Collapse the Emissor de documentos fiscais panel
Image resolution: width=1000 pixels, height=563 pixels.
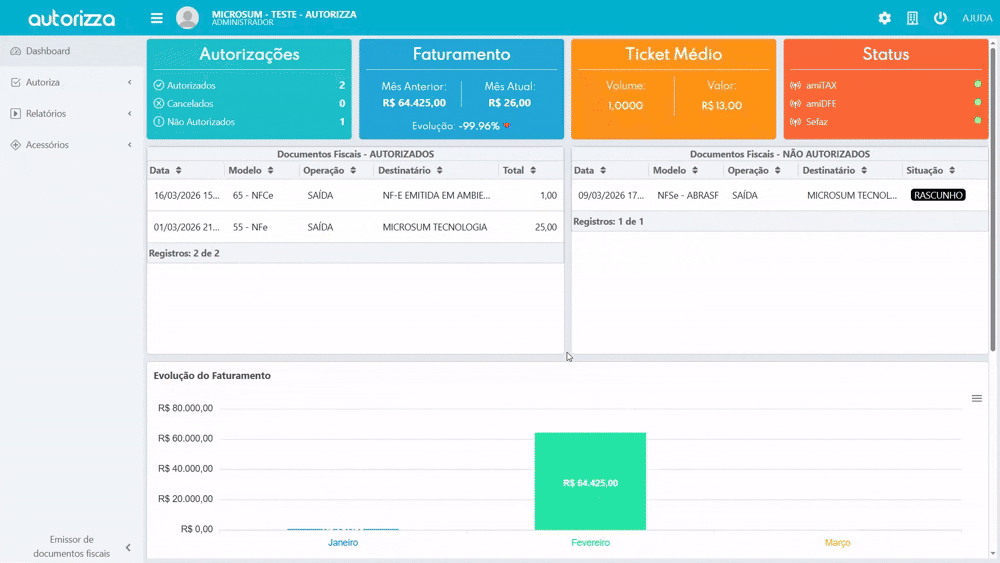tap(128, 547)
